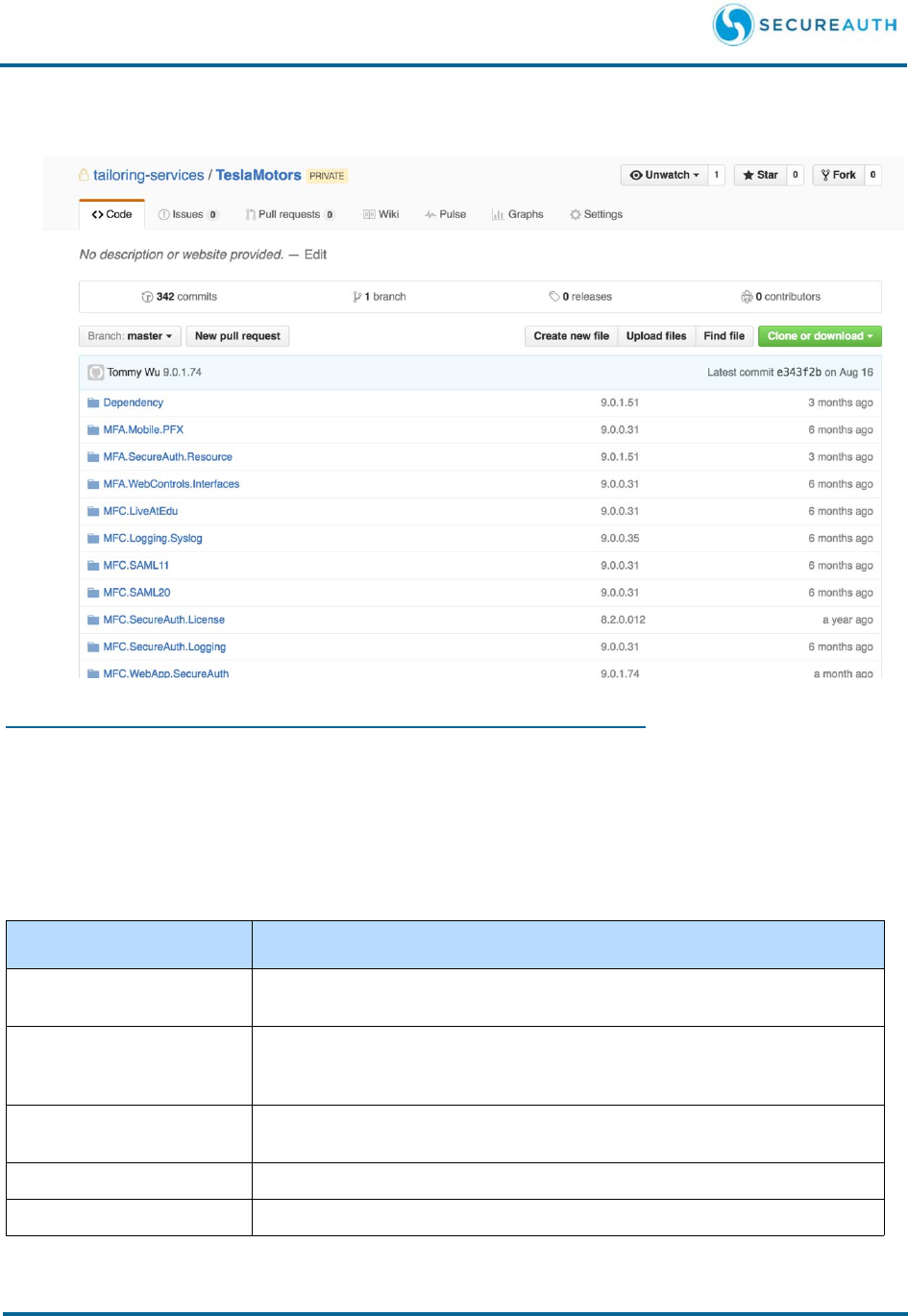This screenshot has width=908, height=1316.
Task: Click the folder icon beside MFC.SecureAuth.Logging
Action: point(93,646)
